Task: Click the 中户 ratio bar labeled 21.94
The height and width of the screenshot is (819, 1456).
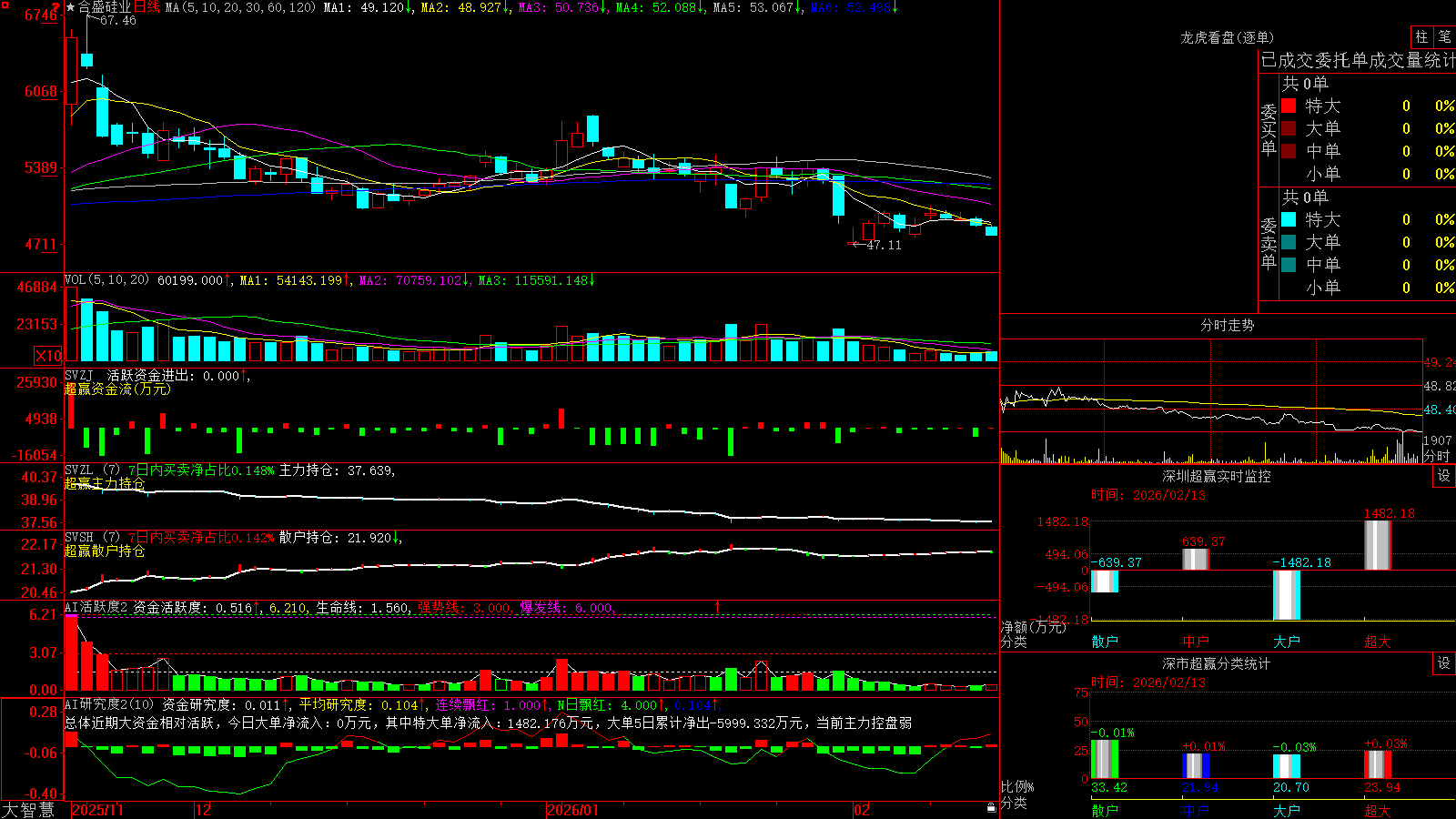Action: tap(1196, 766)
